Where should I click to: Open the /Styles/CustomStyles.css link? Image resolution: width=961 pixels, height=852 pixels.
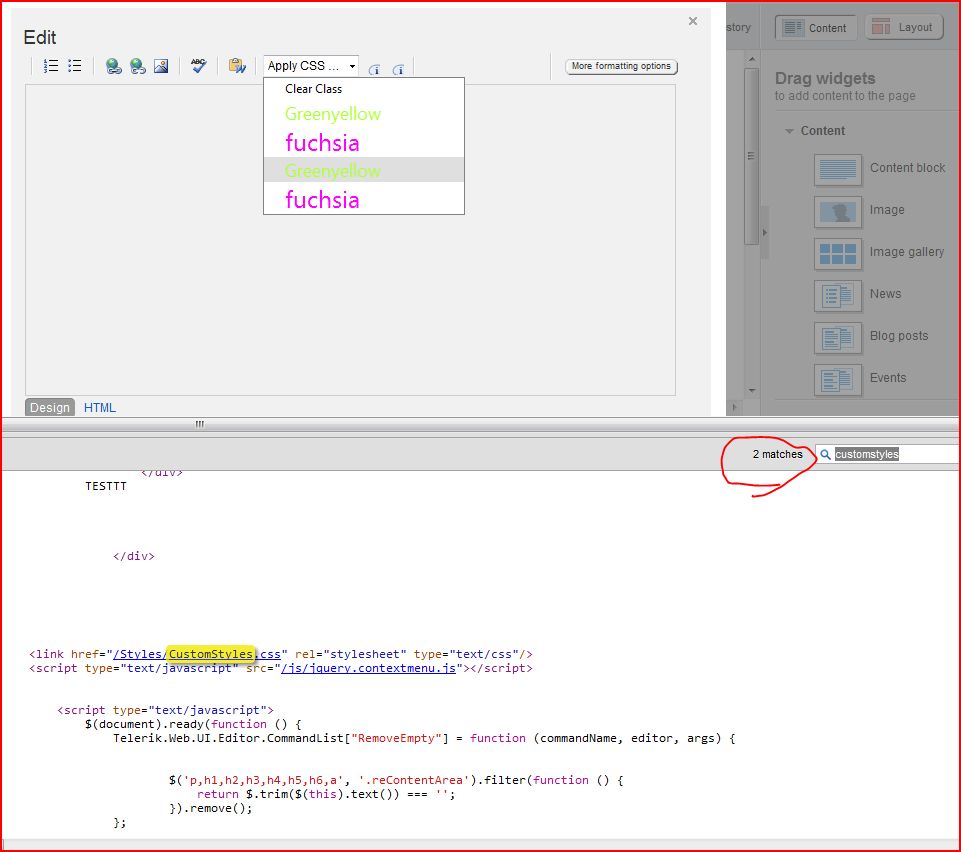pyautogui.click(x=197, y=654)
